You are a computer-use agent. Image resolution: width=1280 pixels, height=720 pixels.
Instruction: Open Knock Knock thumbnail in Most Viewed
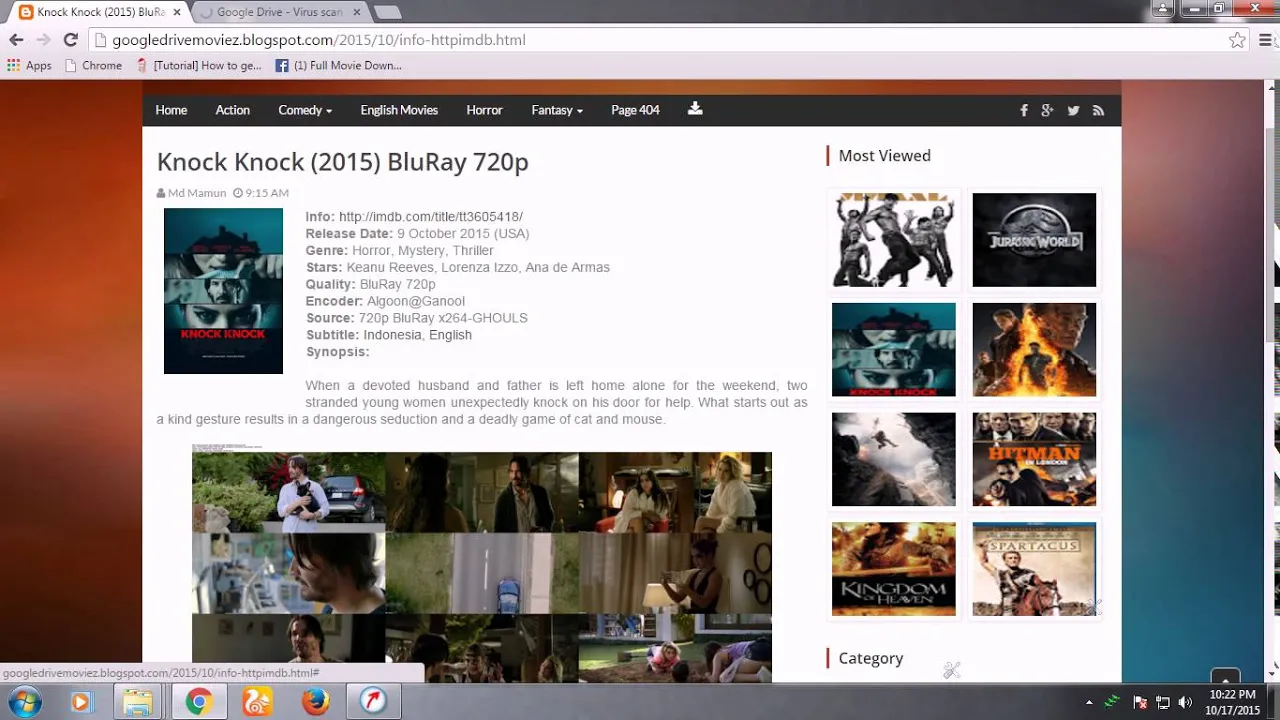tap(894, 350)
